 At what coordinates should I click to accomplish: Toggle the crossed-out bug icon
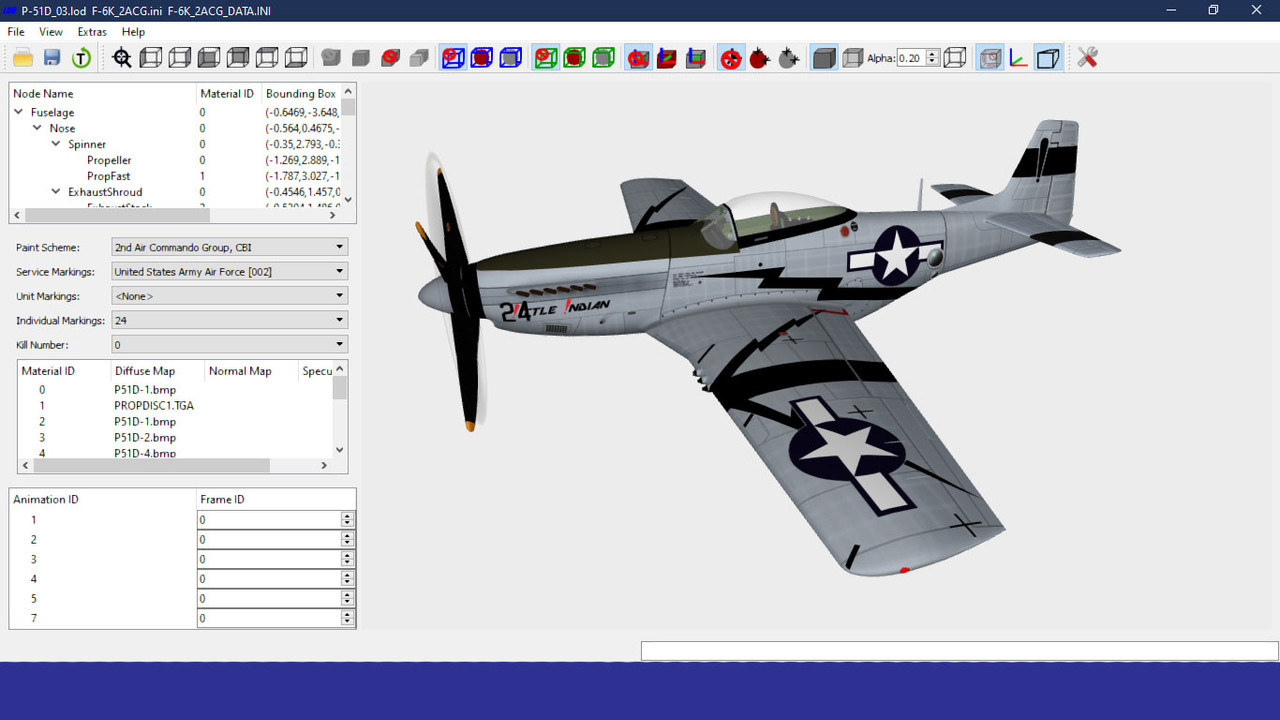(731, 58)
